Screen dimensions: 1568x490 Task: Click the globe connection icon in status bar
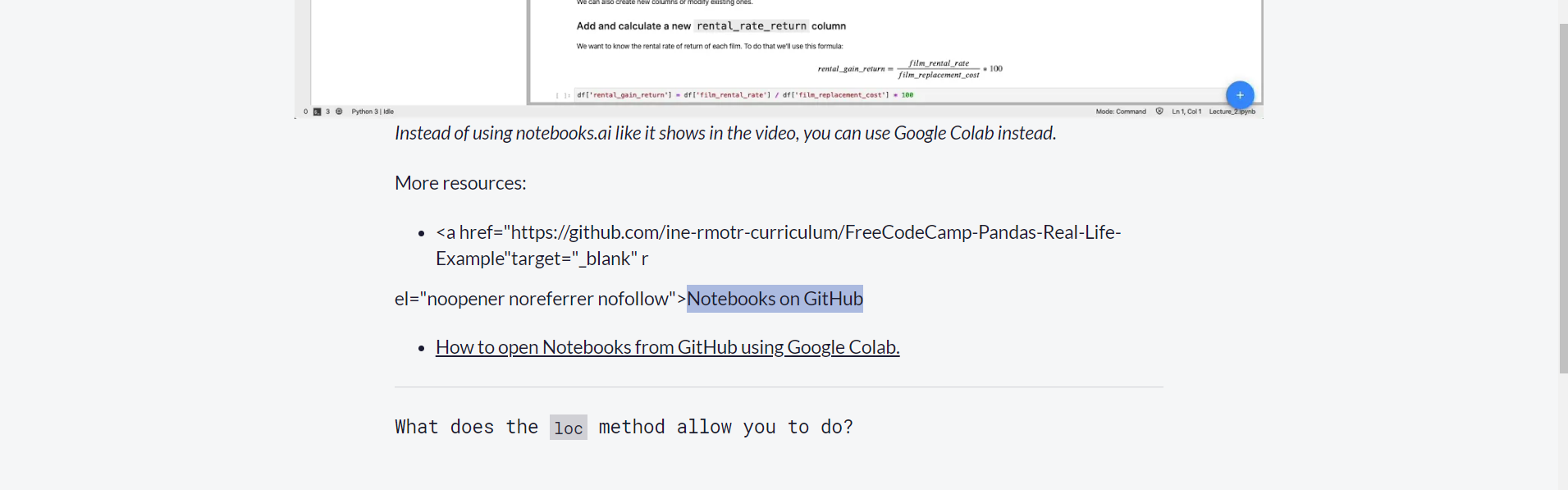[339, 111]
